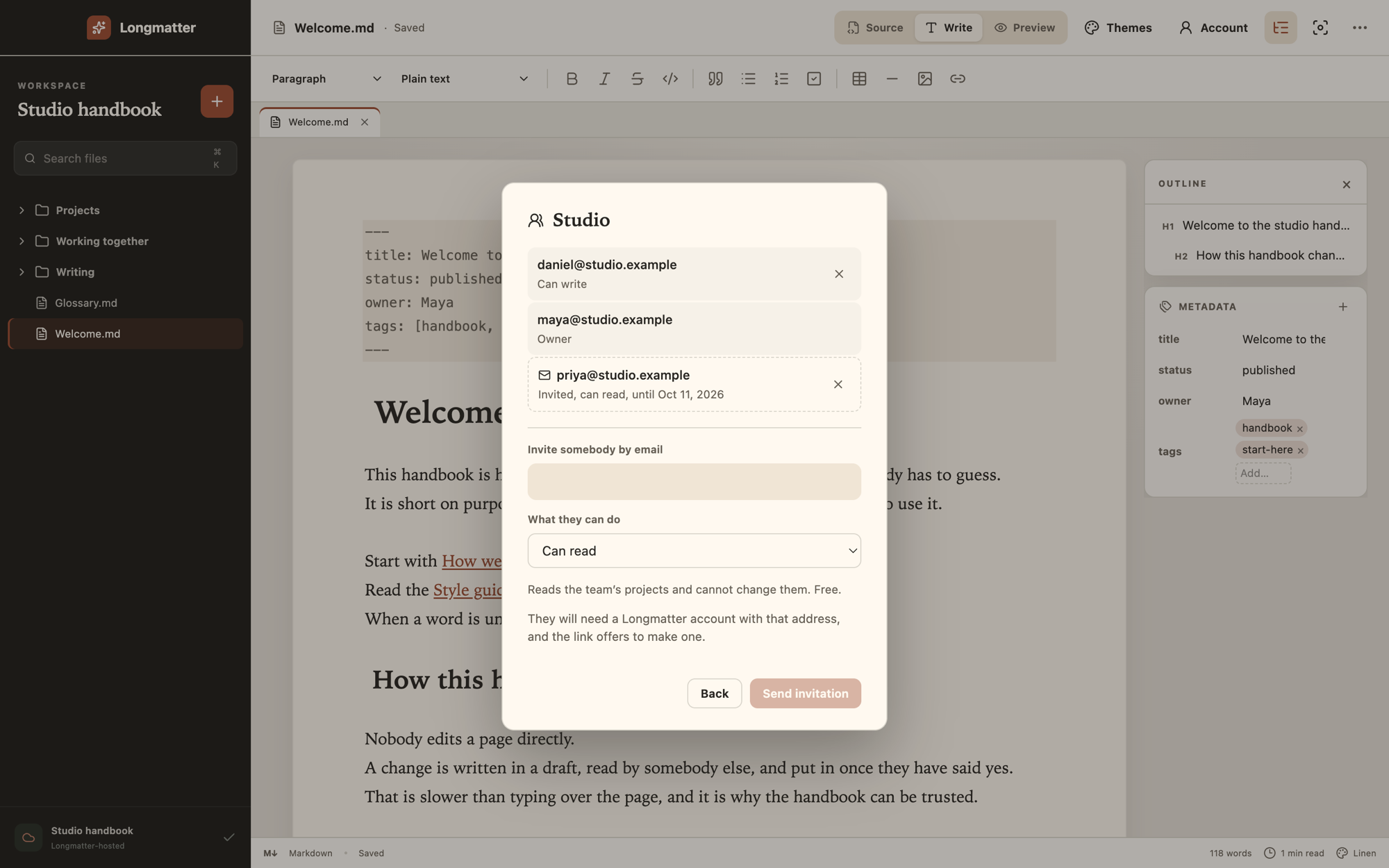Focus the Search files box
1389x868 pixels.
pos(126,158)
